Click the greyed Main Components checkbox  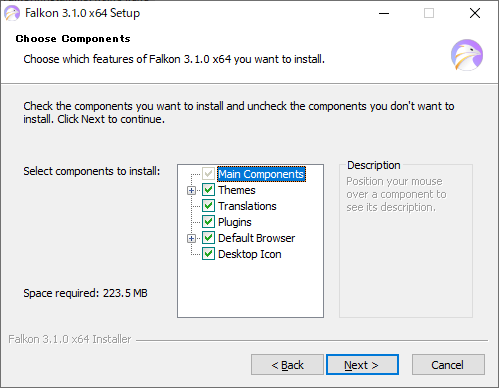(x=208, y=174)
